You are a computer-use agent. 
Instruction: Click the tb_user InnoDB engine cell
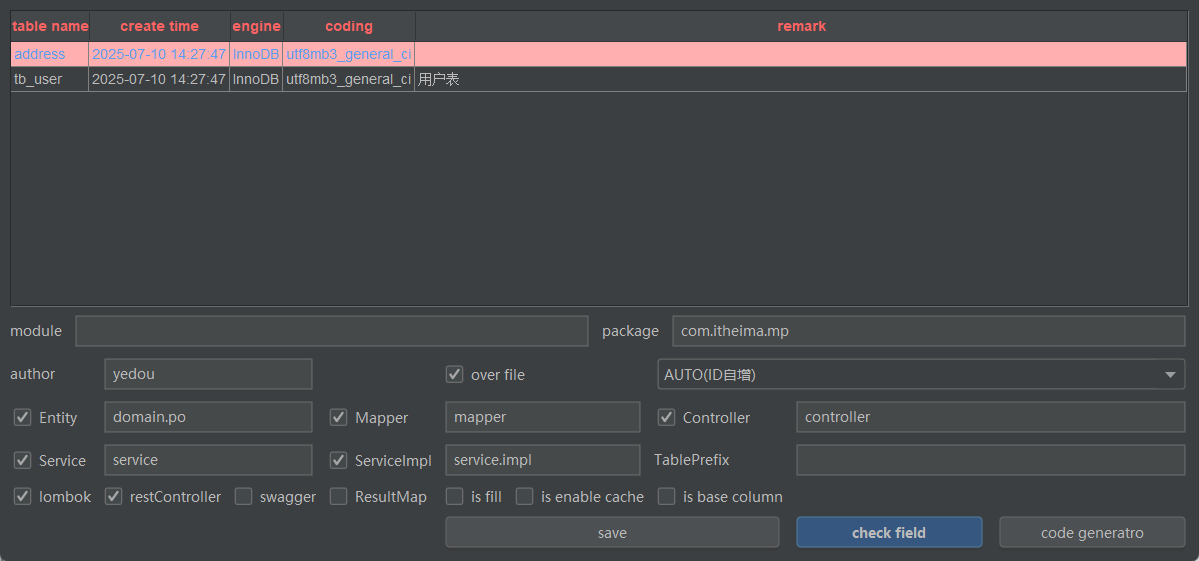[256, 79]
